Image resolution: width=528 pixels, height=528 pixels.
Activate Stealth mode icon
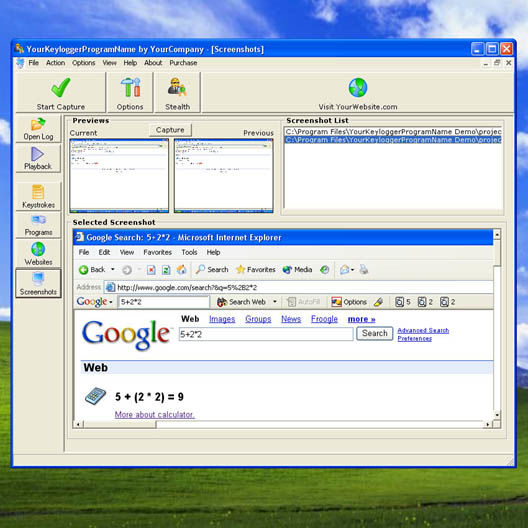click(177, 87)
